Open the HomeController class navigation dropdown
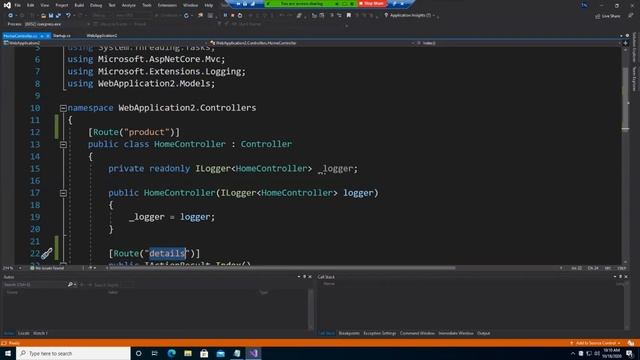640x360 pixels. pos(312,43)
